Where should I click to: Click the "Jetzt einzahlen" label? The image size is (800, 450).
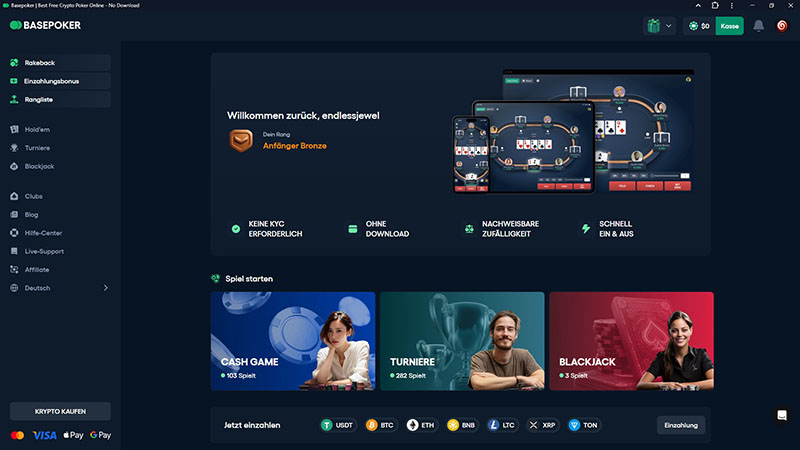(x=252, y=425)
